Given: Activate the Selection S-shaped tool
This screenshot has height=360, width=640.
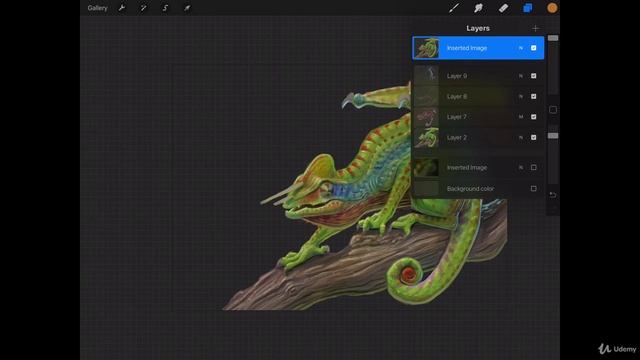Looking at the screenshot, I should click(x=165, y=8).
